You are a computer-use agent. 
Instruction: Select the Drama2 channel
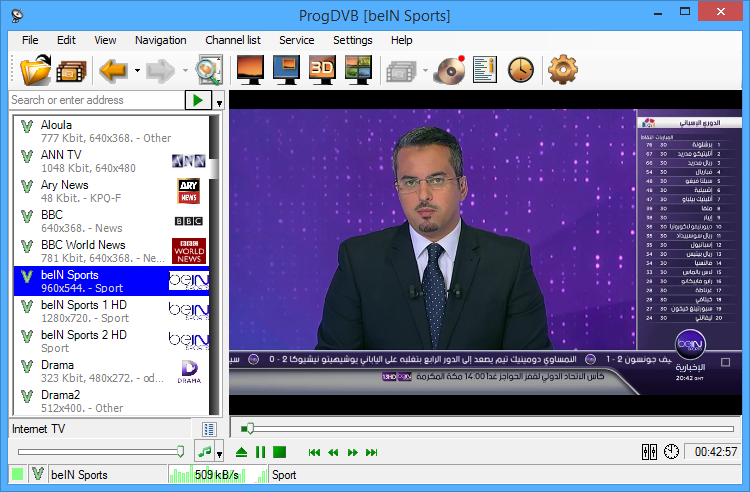pyautogui.click(x=111, y=401)
